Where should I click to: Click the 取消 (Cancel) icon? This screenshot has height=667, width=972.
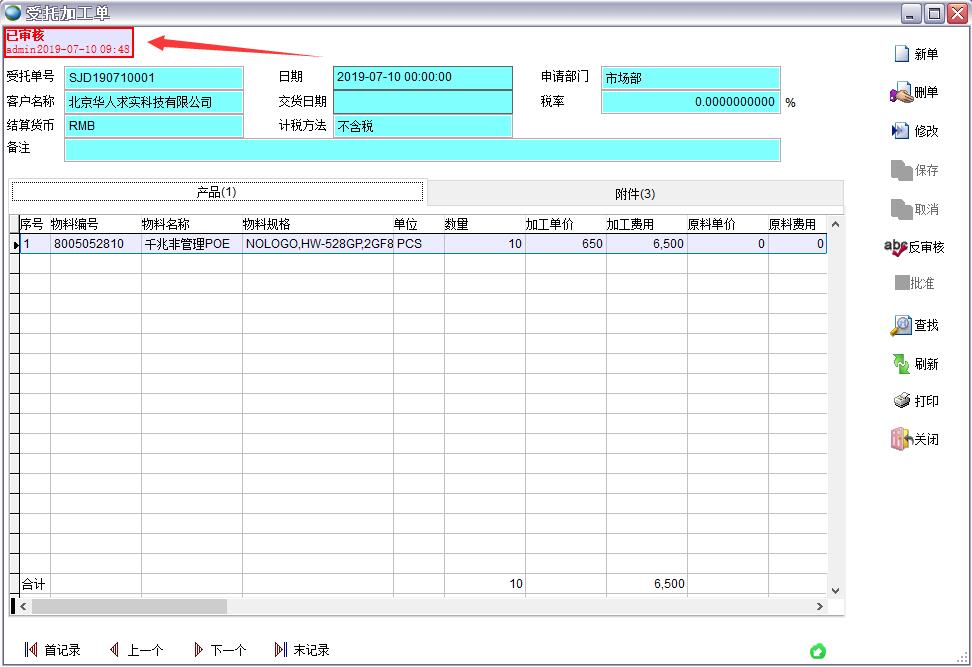pos(914,209)
